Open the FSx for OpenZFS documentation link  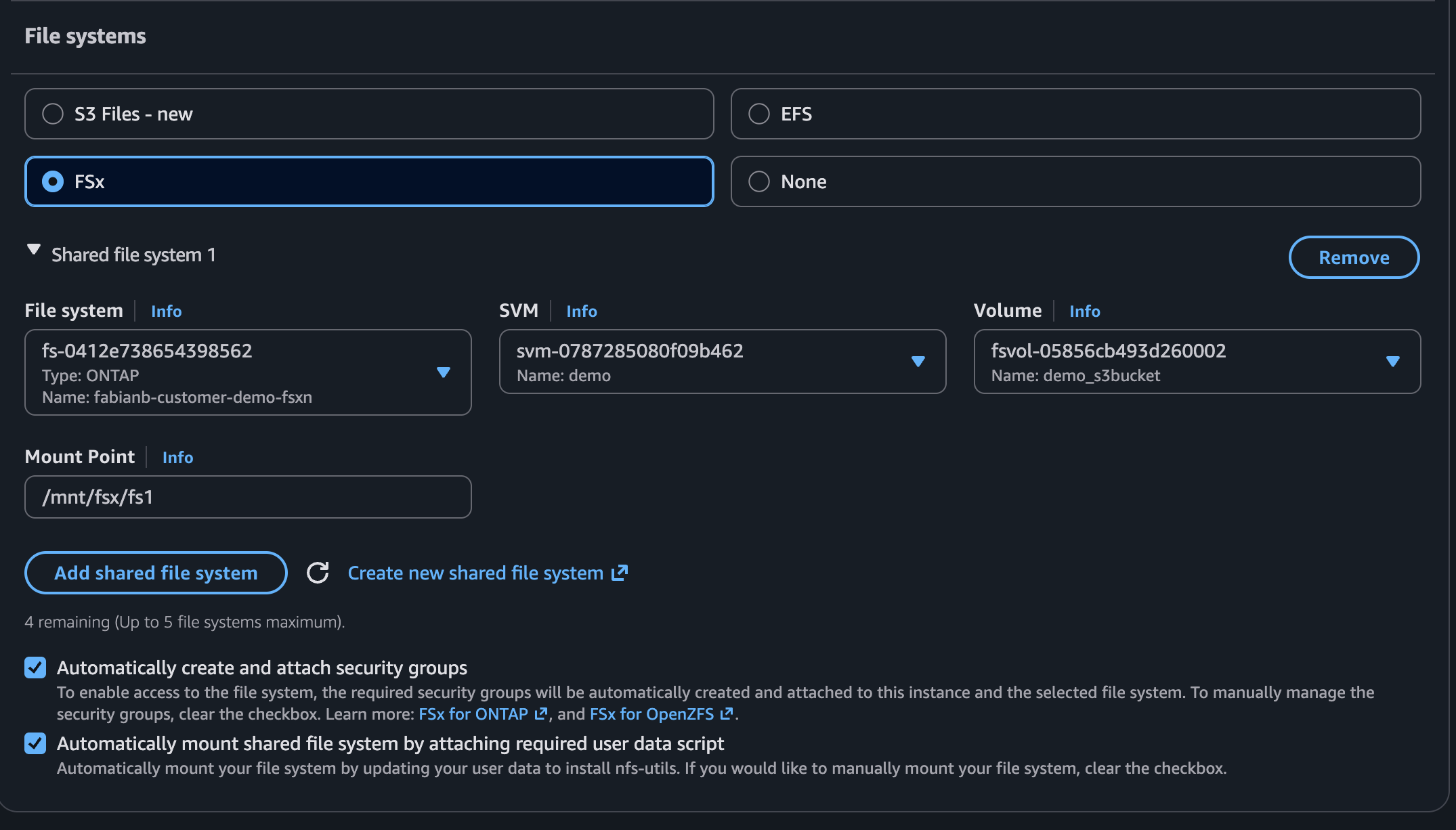(x=661, y=714)
